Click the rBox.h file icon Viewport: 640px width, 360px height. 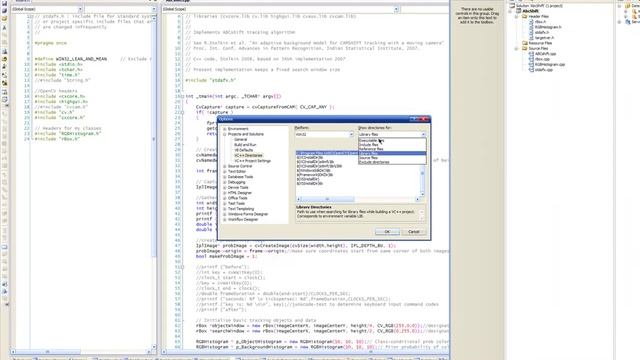[x=531, y=22]
